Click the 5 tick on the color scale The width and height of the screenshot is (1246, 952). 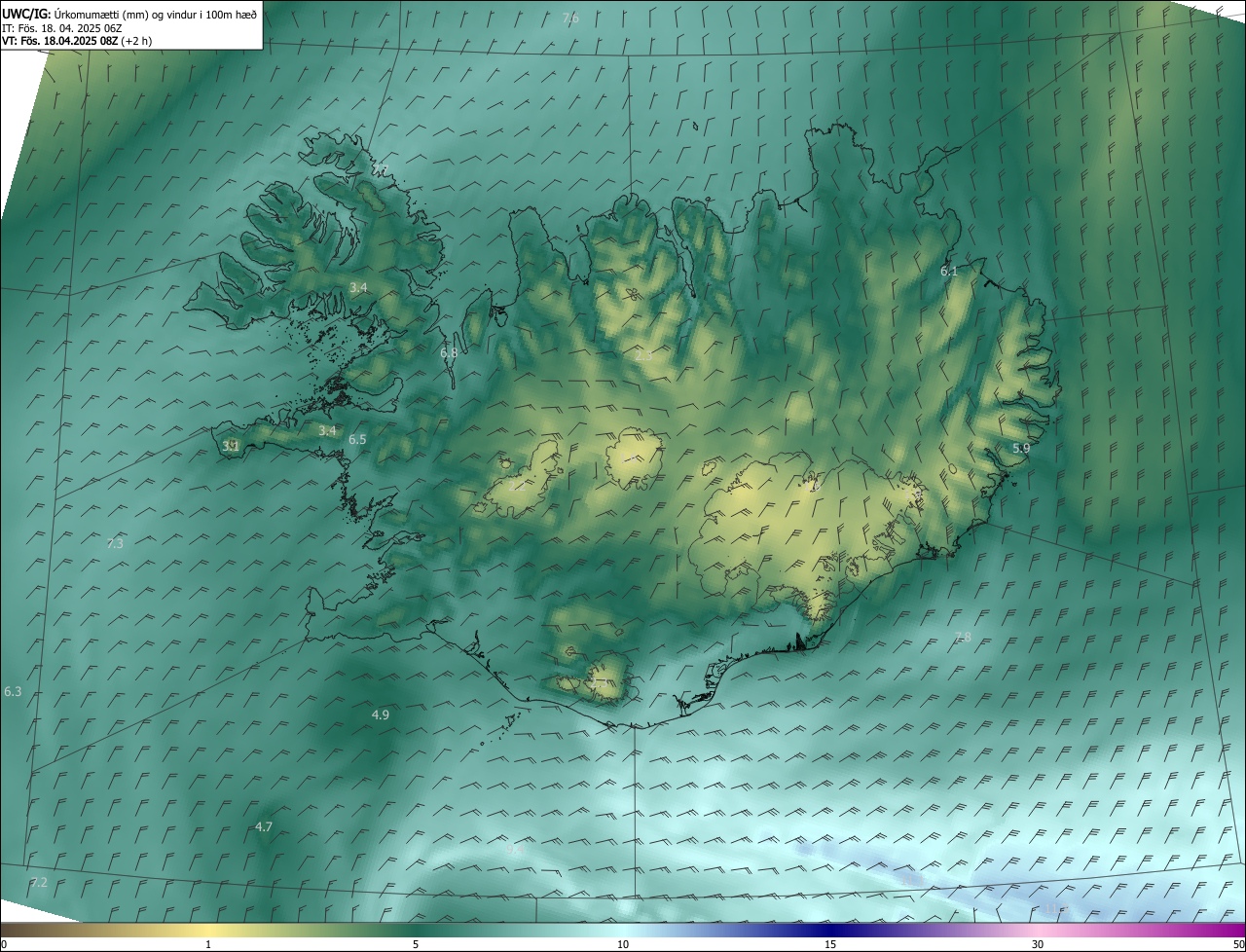tap(416, 944)
